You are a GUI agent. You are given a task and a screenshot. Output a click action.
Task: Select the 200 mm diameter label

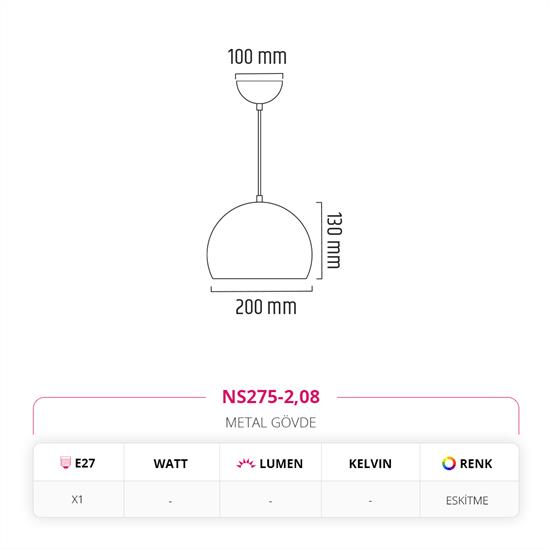[266, 307]
